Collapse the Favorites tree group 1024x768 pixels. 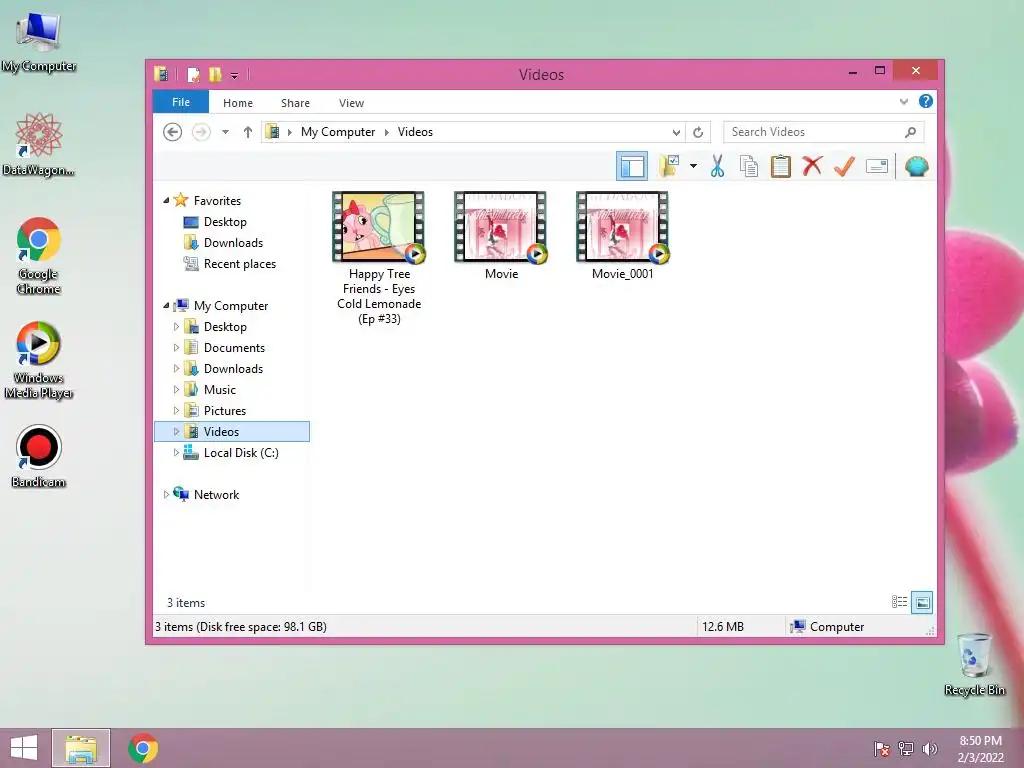pyautogui.click(x=166, y=200)
